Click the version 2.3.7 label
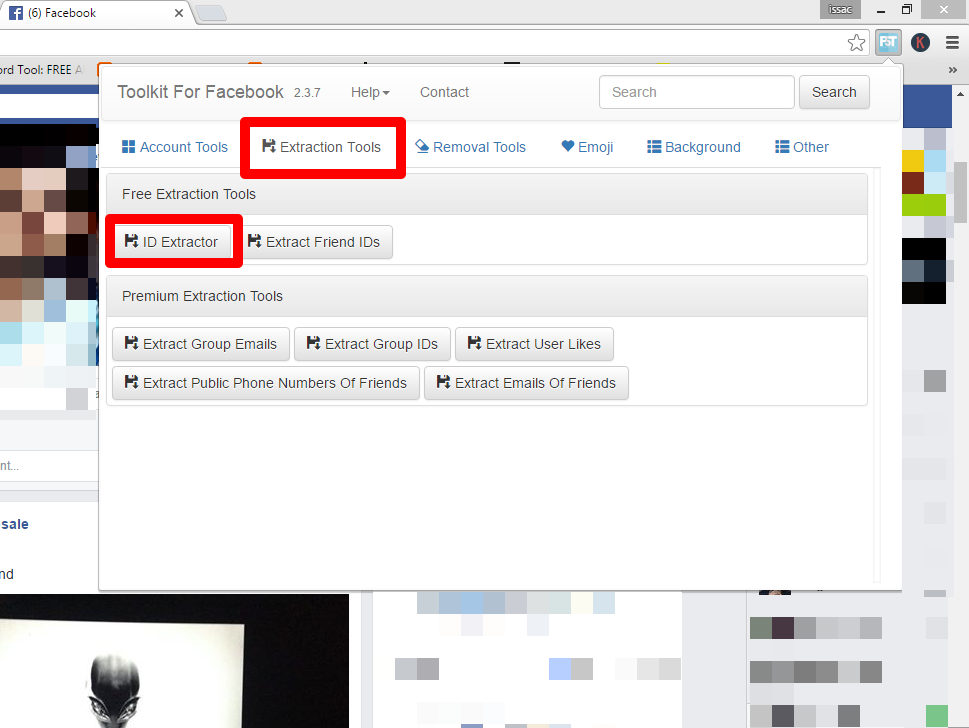This screenshot has width=969, height=728. tap(307, 93)
